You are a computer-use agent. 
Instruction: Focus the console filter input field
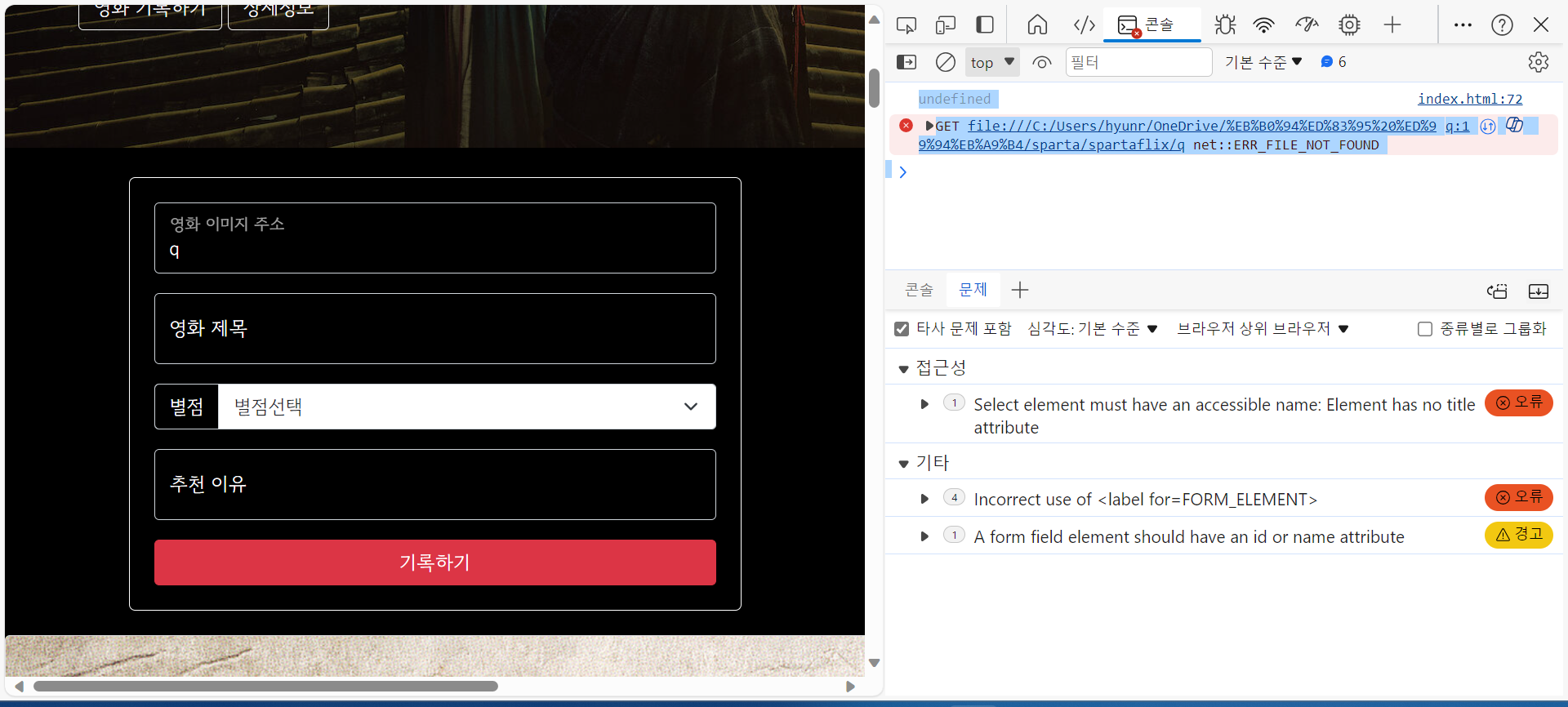click(1138, 62)
